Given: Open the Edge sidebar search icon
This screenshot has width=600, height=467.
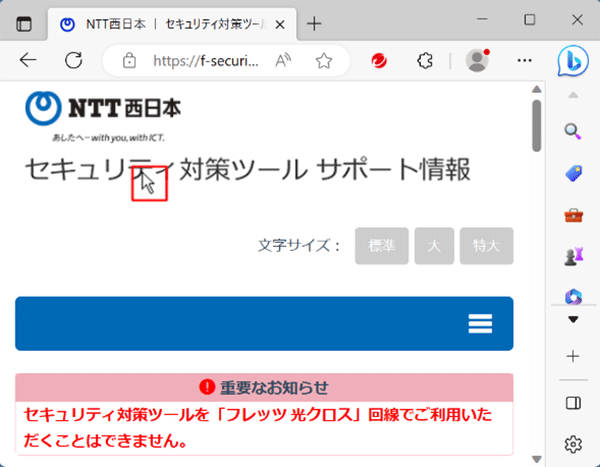Looking at the screenshot, I should click(573, 131).
